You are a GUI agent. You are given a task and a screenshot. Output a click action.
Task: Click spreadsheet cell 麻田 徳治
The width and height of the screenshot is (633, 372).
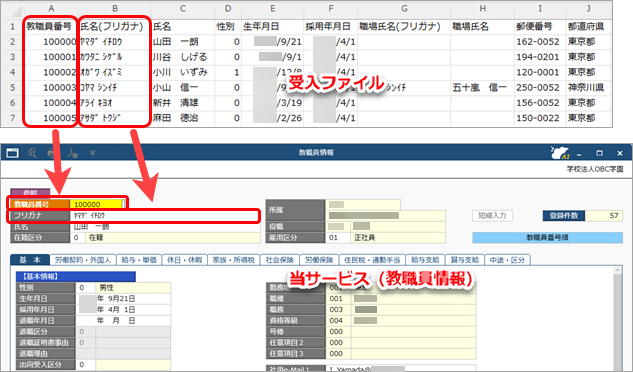pos(183,118)
